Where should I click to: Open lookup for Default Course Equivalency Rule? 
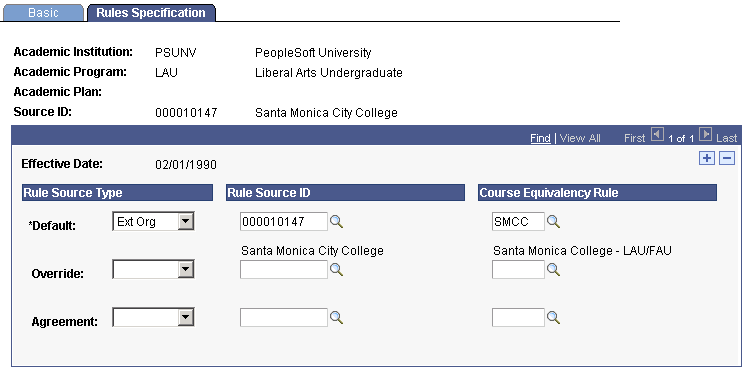553,222
